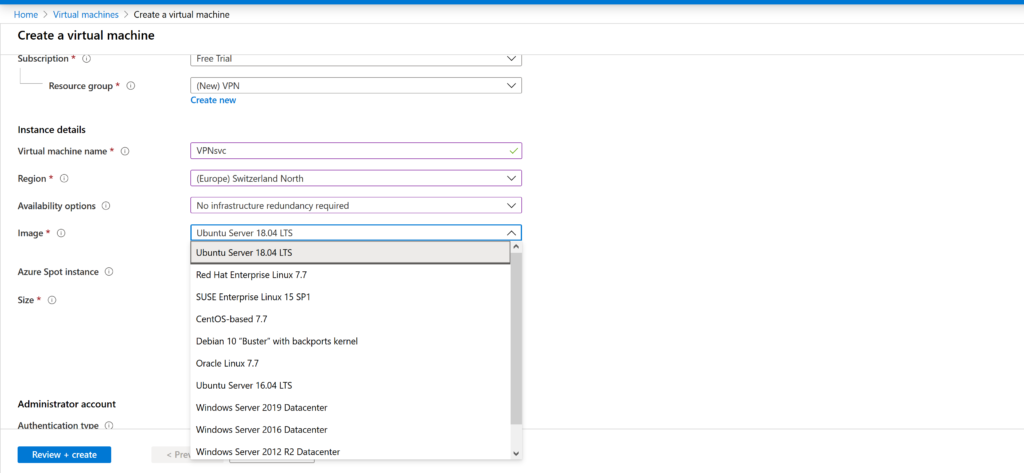Click the Create new resource group link
Image resolution: width=1024 pixels, height=473 pixels.
pyautogui.click(x=213, y=100)
